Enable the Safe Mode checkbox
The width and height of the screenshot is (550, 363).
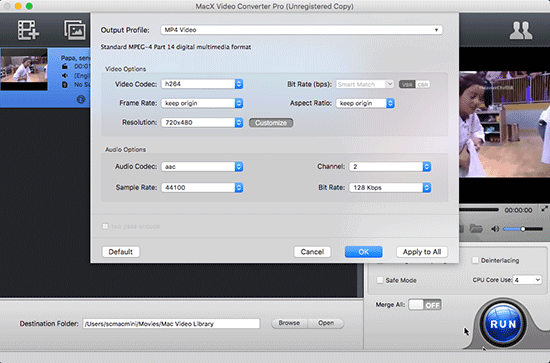pos(380,280)
